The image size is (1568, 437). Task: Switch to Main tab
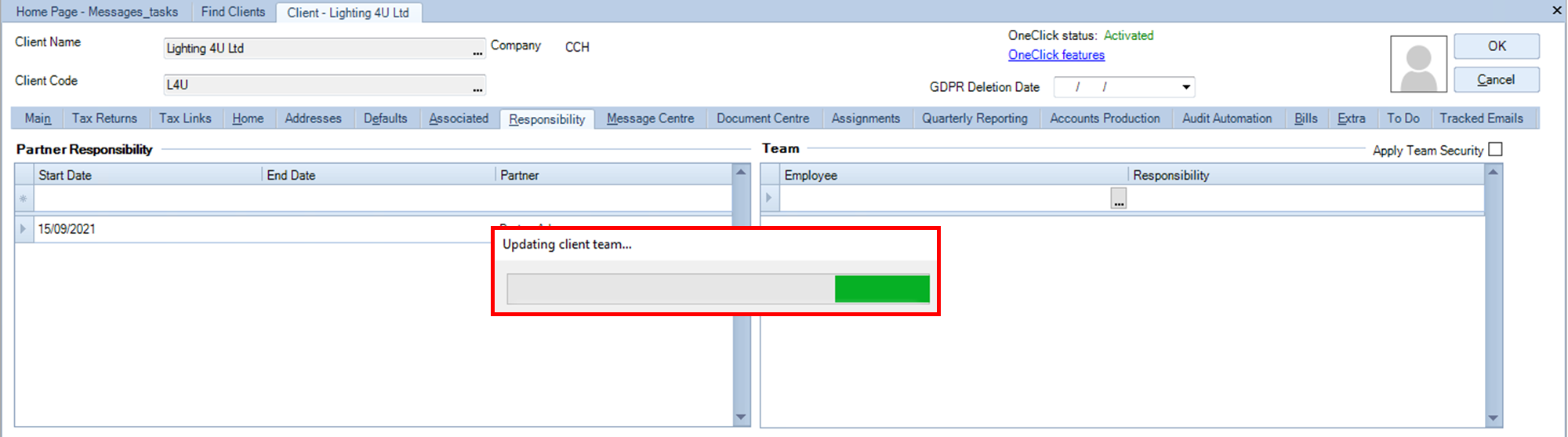(x=38, y=118)
